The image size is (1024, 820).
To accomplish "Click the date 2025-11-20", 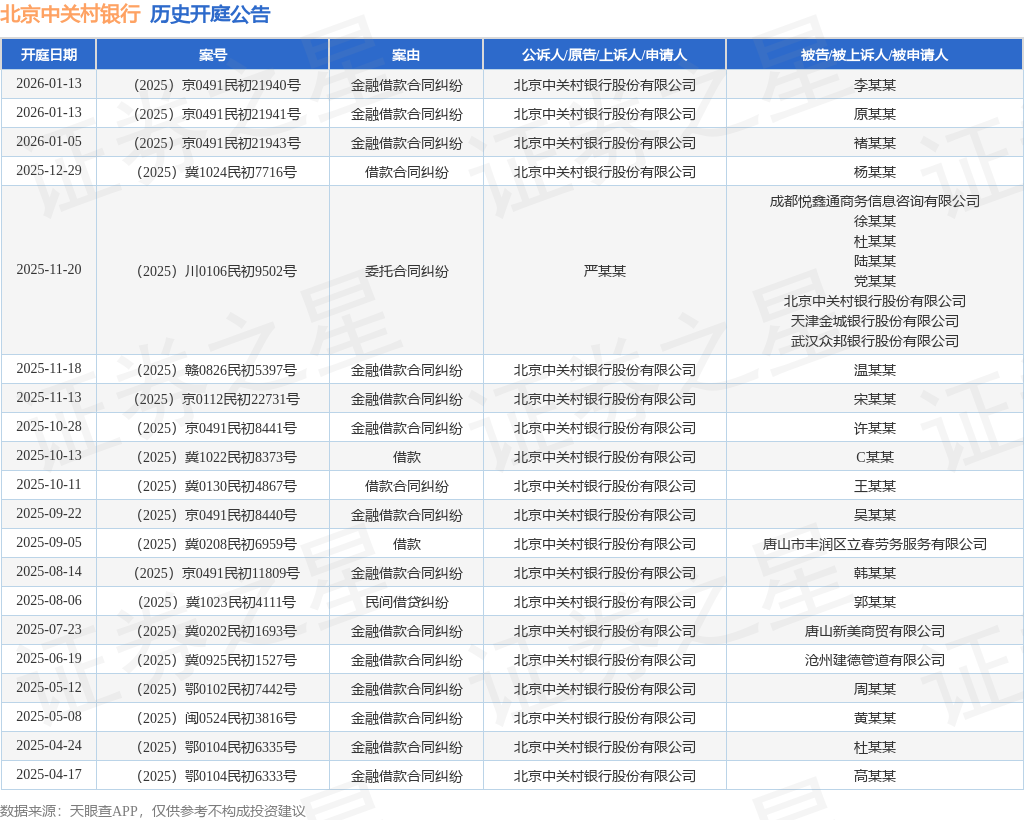I will [x=49, y=270].
